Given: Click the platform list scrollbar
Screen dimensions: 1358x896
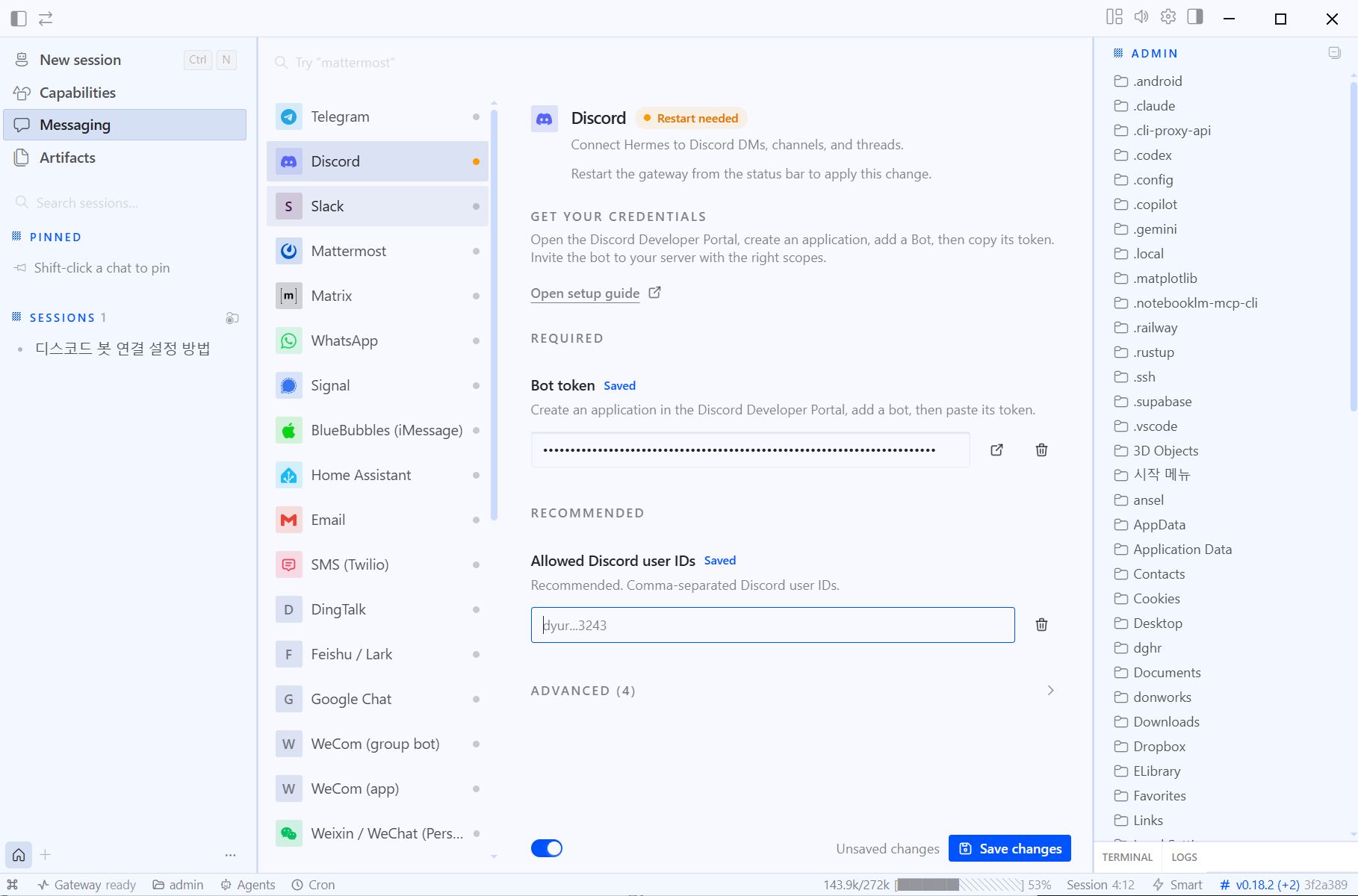Looking at the screenshot, I should click(x=494, y=314).
